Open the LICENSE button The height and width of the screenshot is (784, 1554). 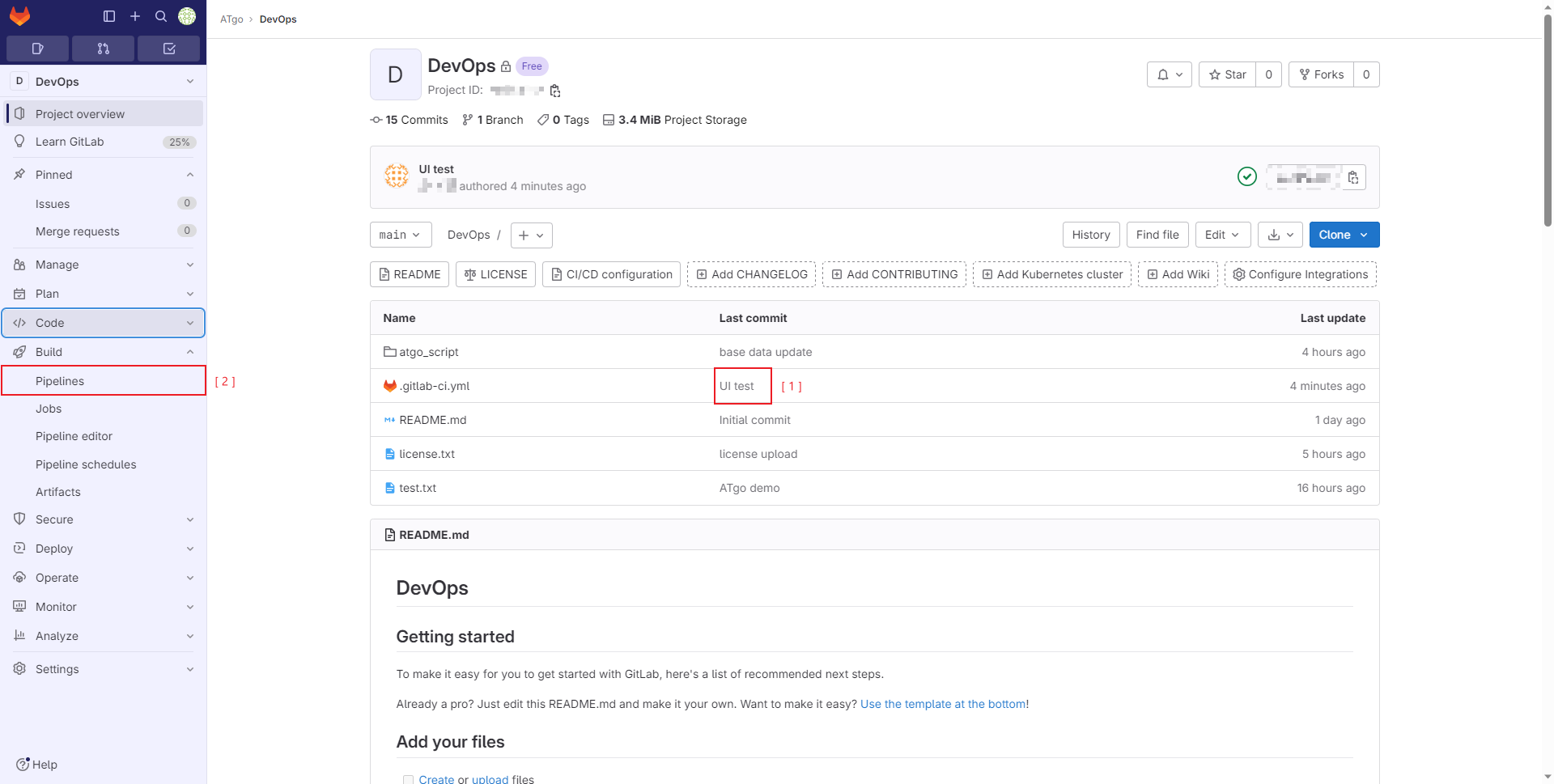[495, 274]
